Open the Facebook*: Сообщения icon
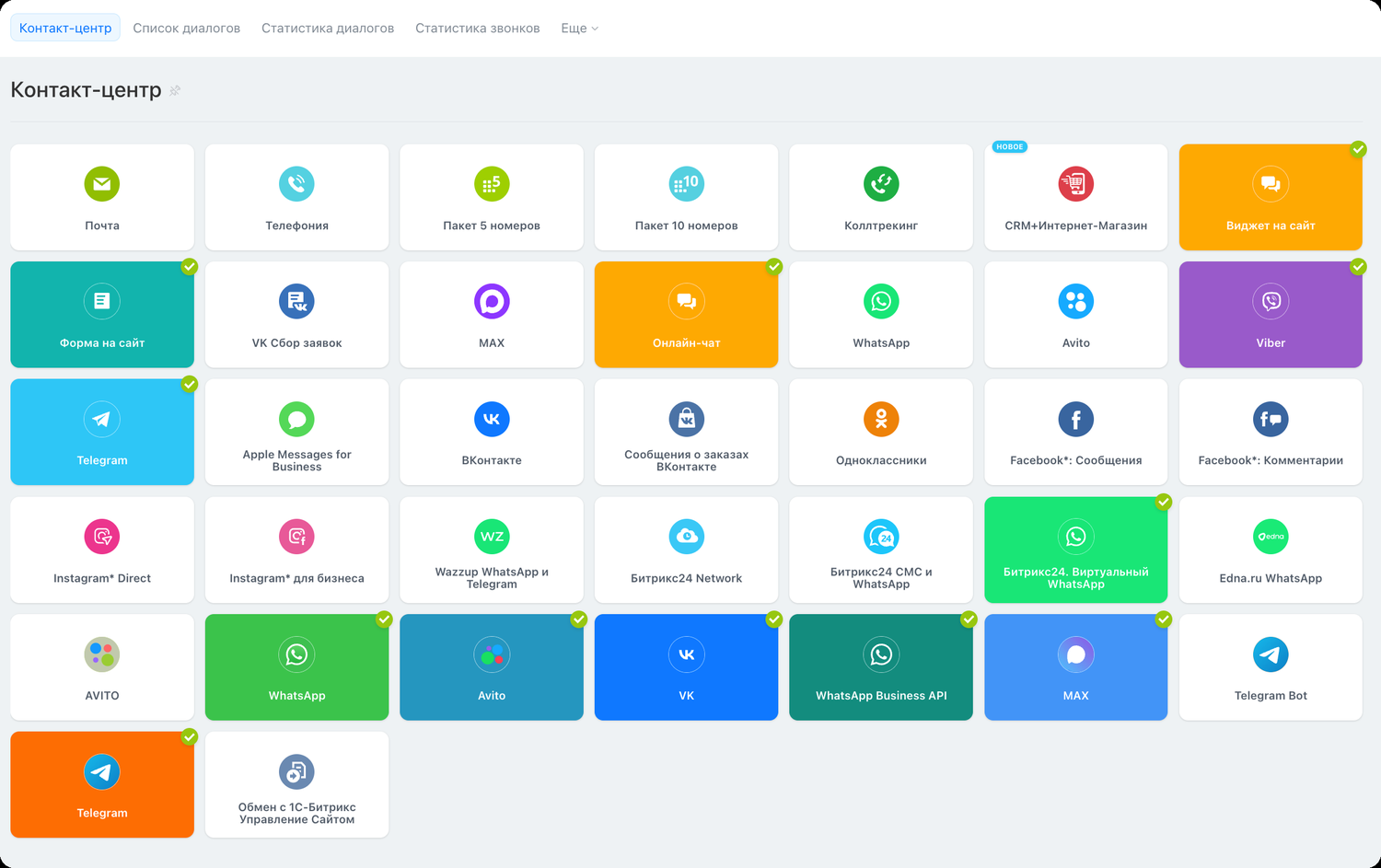Image resolution: width=1381 pixels, height=868 pixels. click(1075, 419)
